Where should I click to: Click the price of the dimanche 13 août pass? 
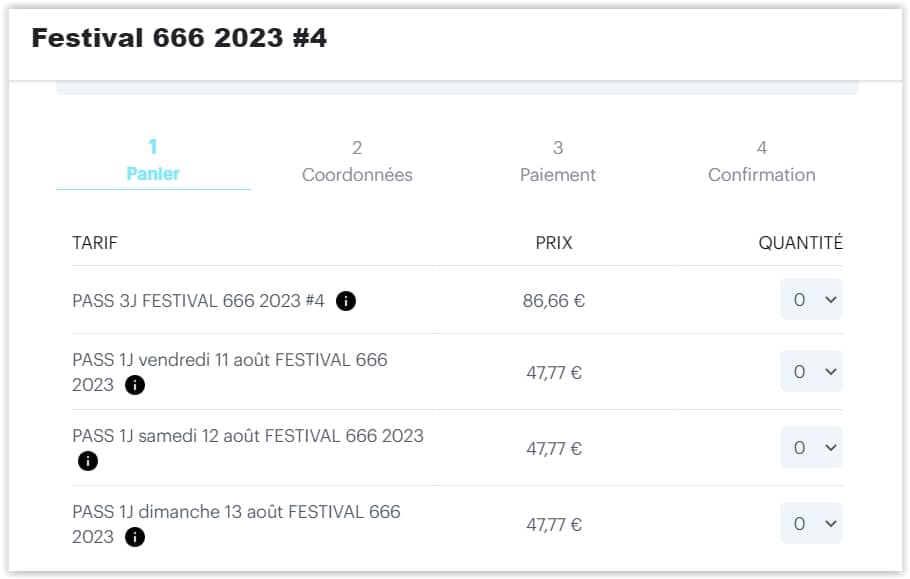click(x=554, y=524)
